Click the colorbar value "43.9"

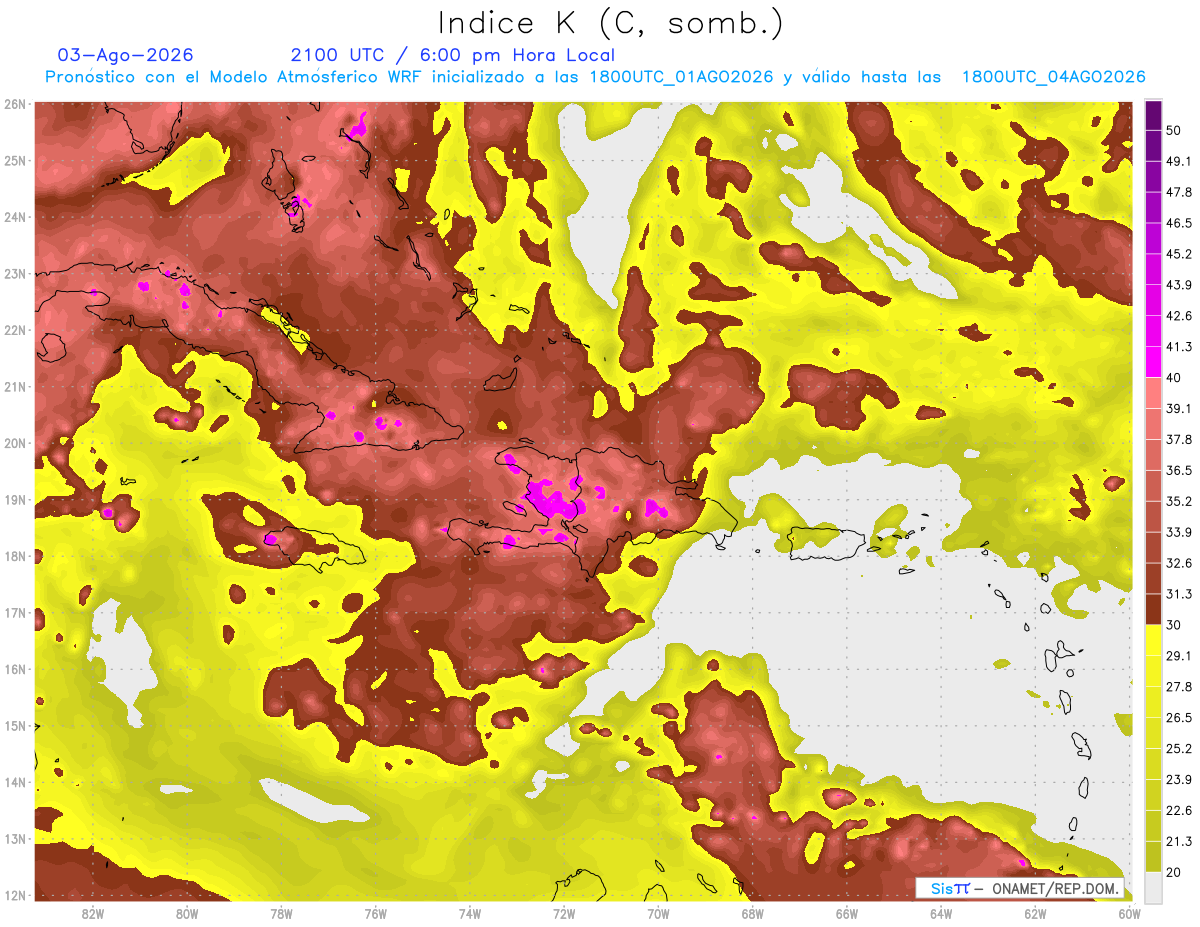1179,285
